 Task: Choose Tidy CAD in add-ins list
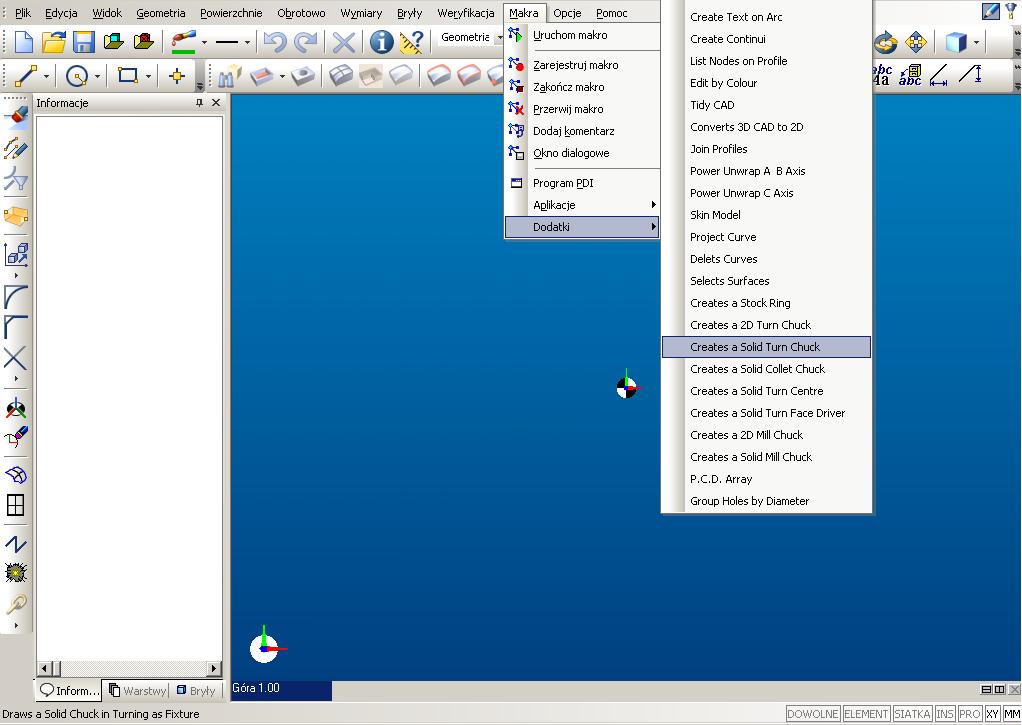[x=766, y=105]
